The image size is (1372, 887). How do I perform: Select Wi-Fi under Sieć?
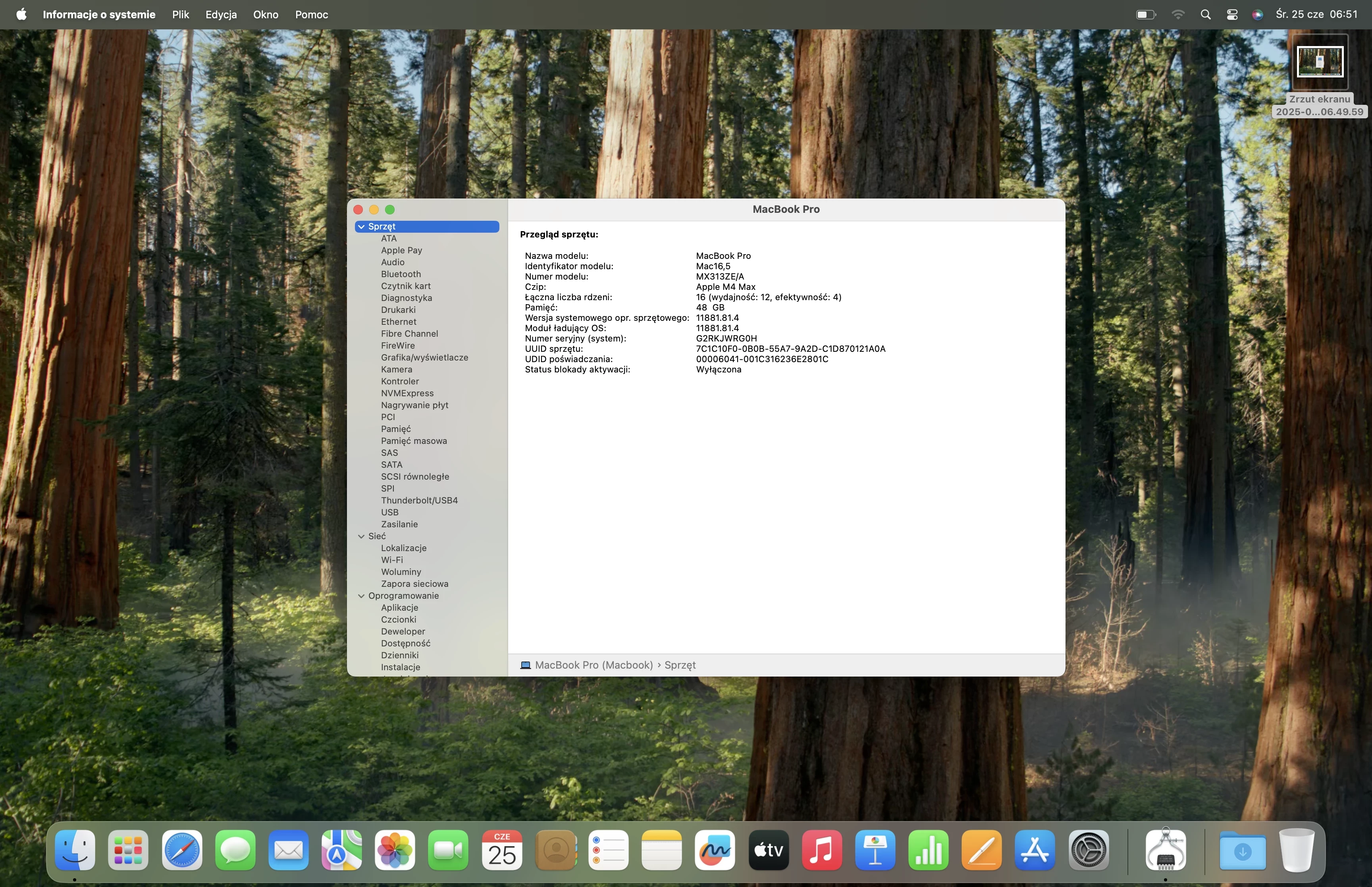tap(392, 560)
